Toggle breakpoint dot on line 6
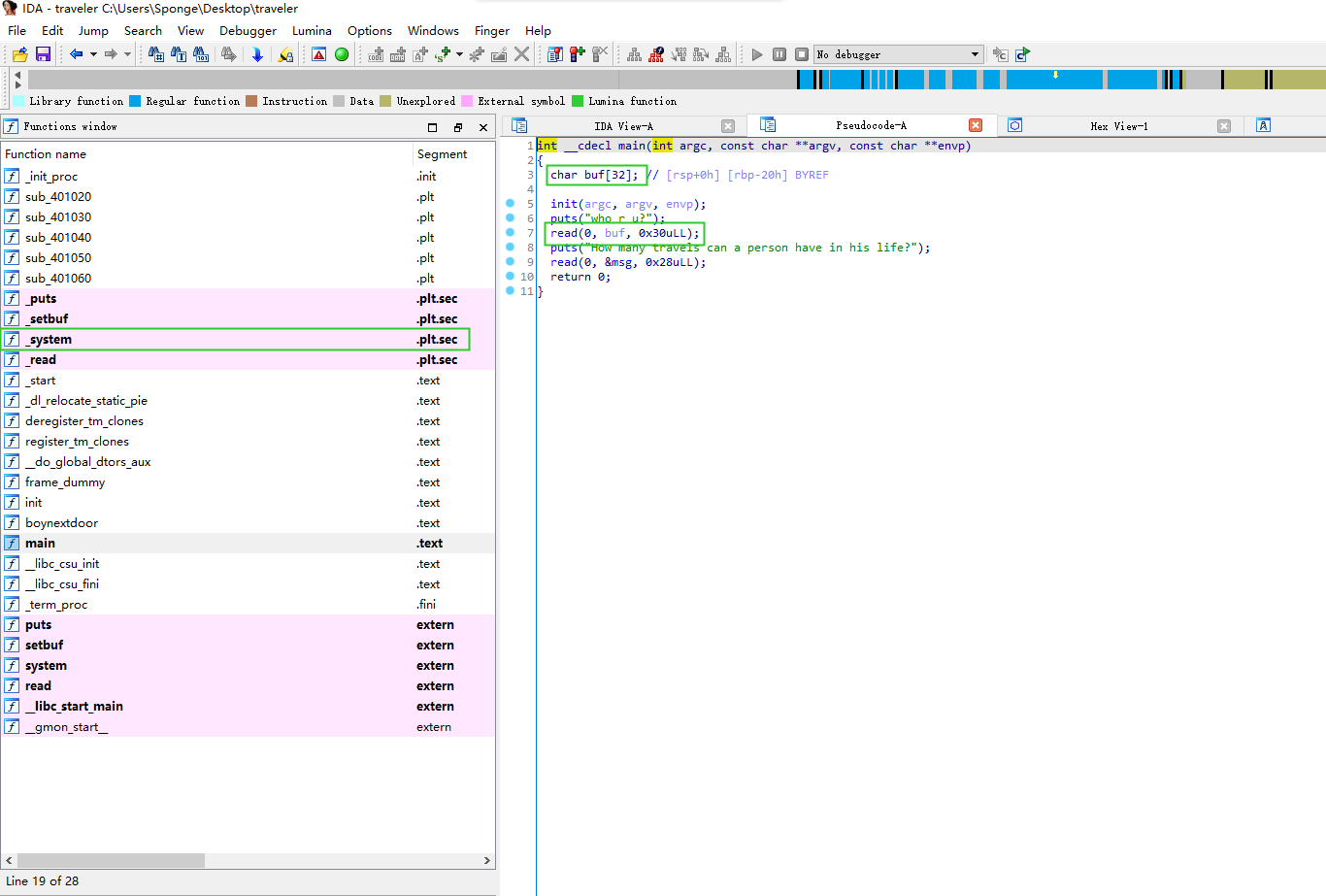The image size is (1326, 896). (x=511, y=218)
